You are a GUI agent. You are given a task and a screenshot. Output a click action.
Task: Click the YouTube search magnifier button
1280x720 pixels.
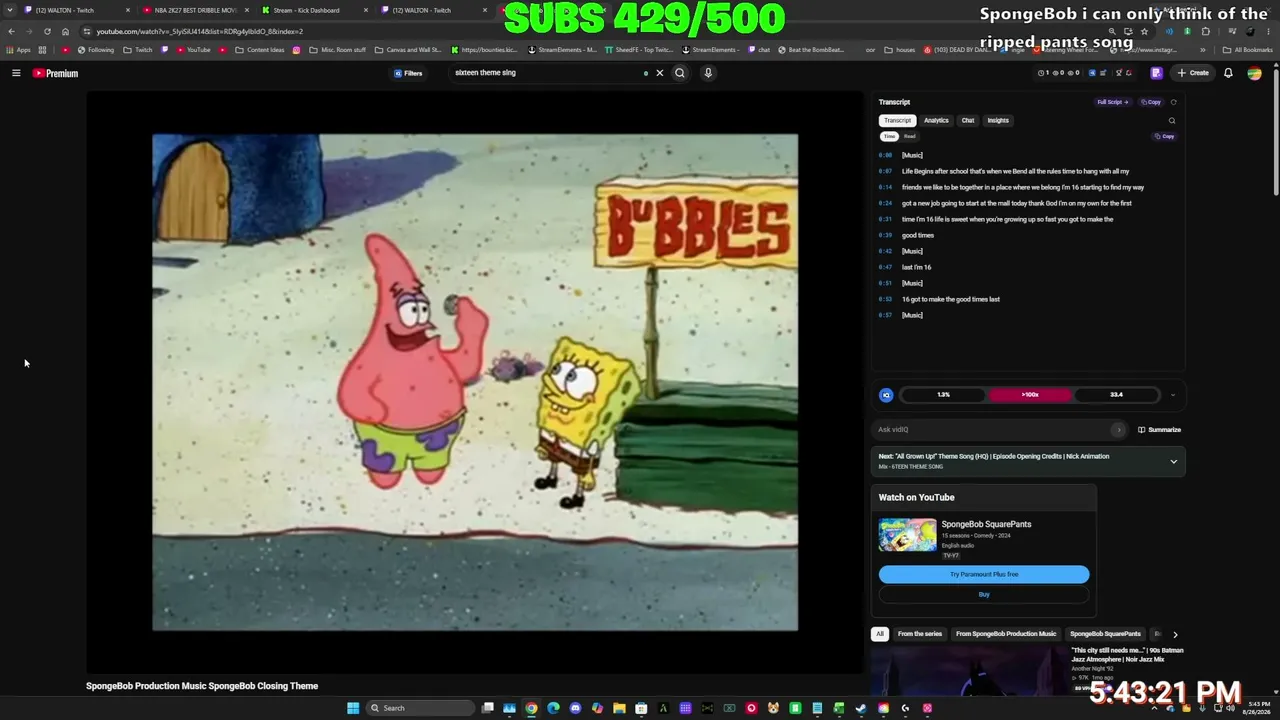pos(680,73)
